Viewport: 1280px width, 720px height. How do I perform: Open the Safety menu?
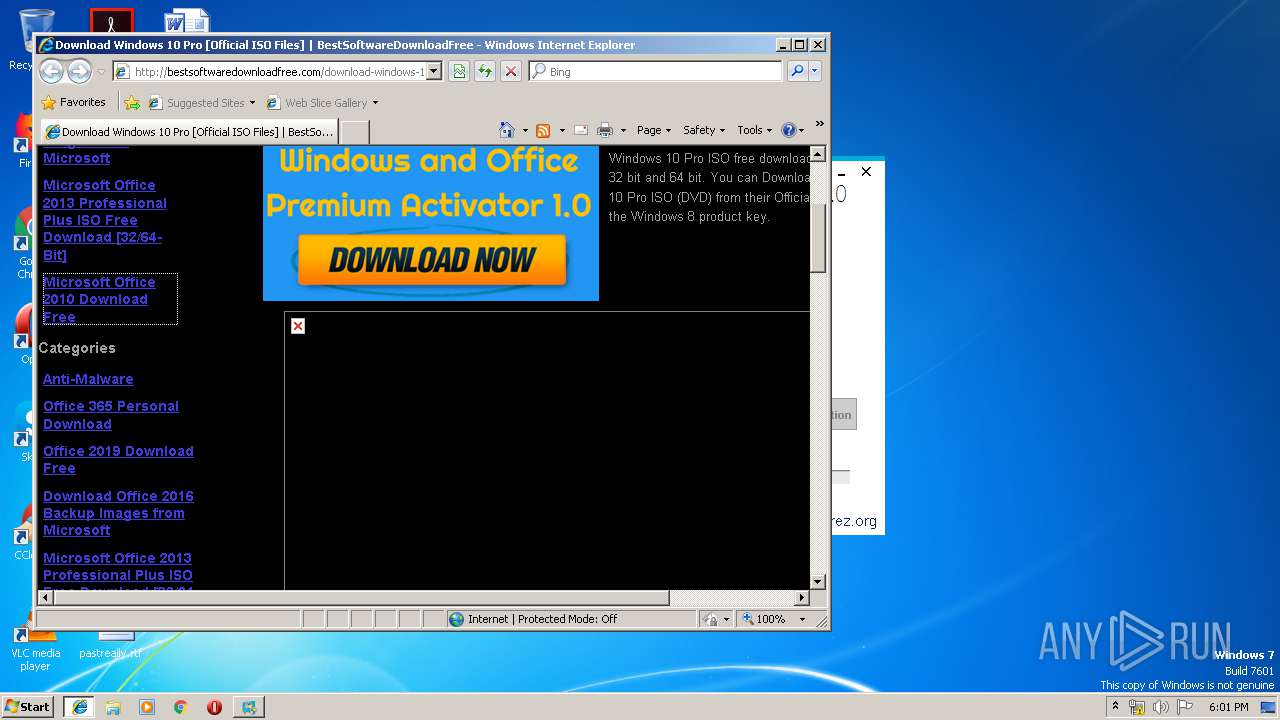tap(704, 130)
